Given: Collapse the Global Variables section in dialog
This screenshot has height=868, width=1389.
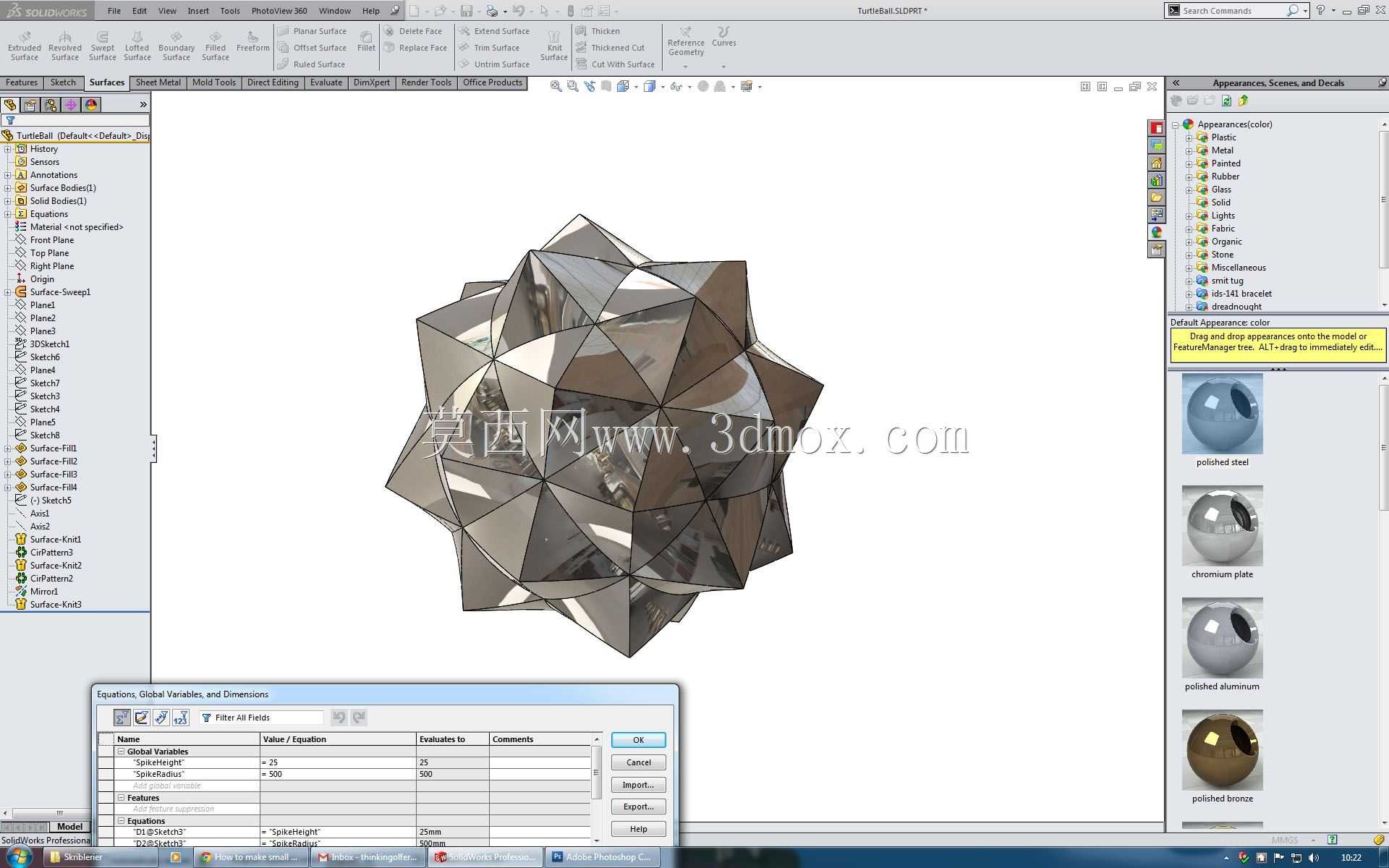Looking at the screenshot, I should pyautogui.click(x=122, y=752).
